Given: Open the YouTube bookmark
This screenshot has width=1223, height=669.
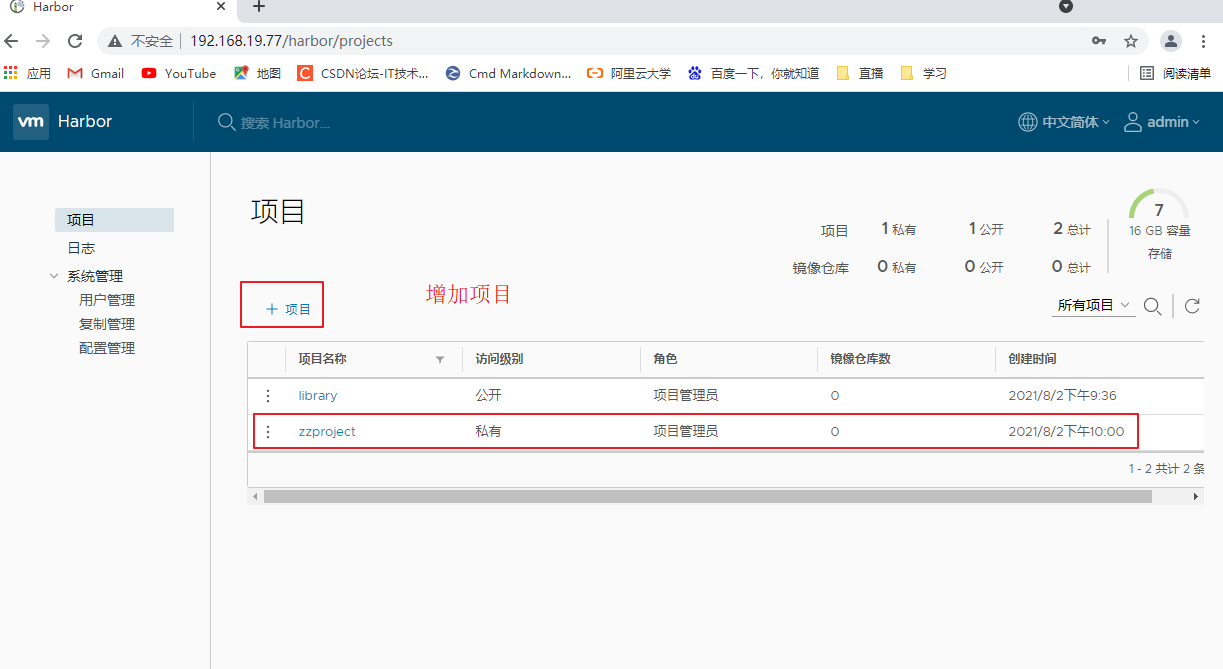Looking at the screenshot, I should pyautogui.click(x=179, y=73).
